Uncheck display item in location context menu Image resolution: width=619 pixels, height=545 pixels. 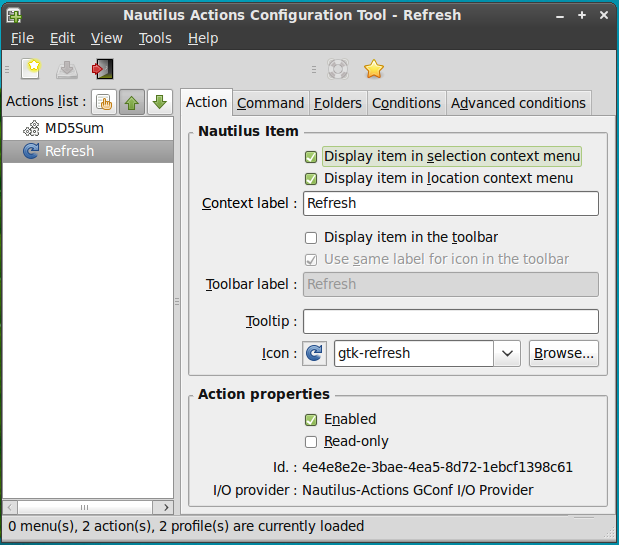311,179
